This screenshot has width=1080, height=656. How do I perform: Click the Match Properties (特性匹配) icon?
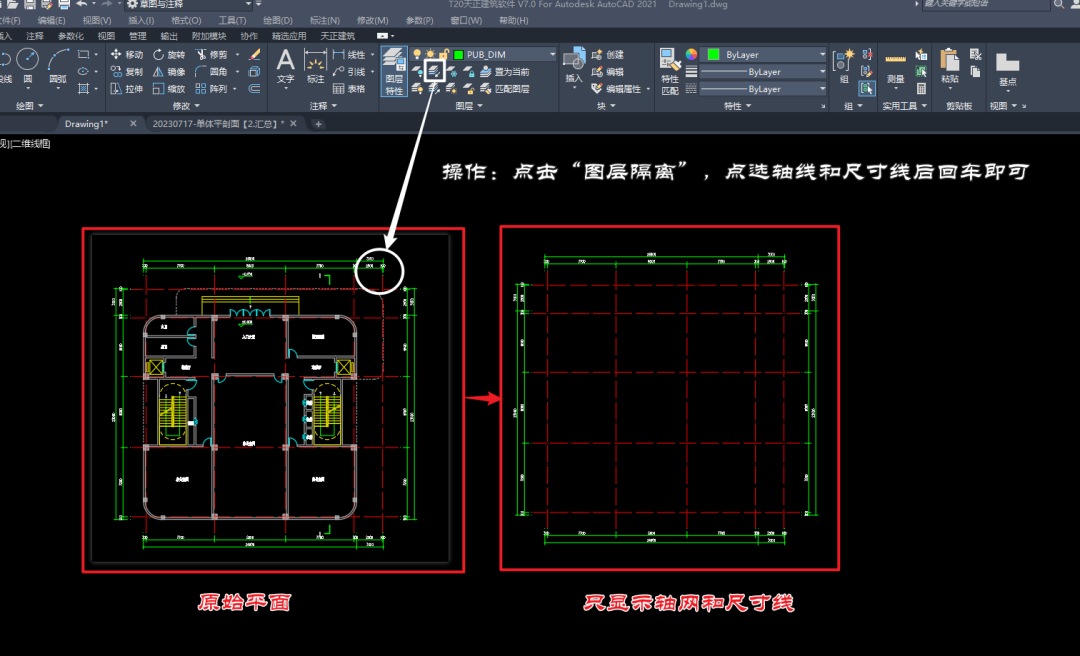[670, 70]
